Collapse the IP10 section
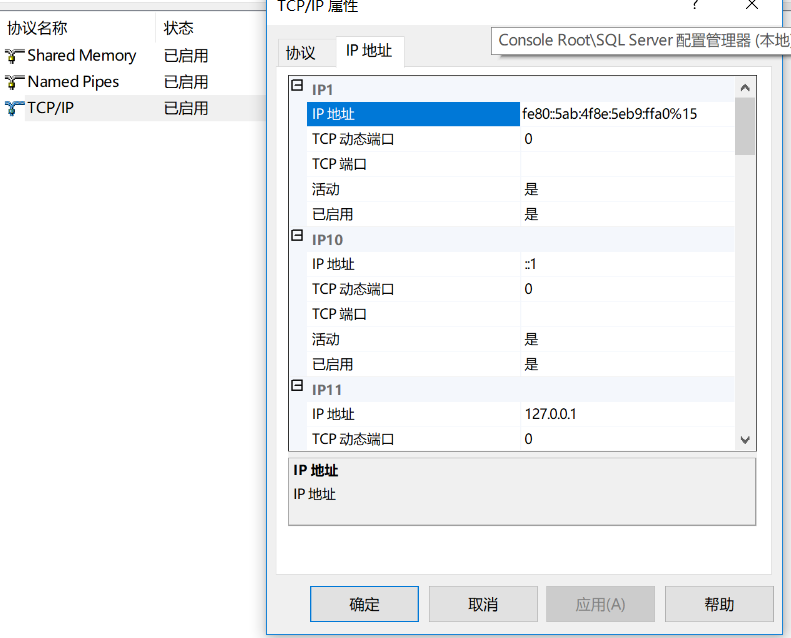Viewport: 791px width, 638px height. click(x=297, y=236)
